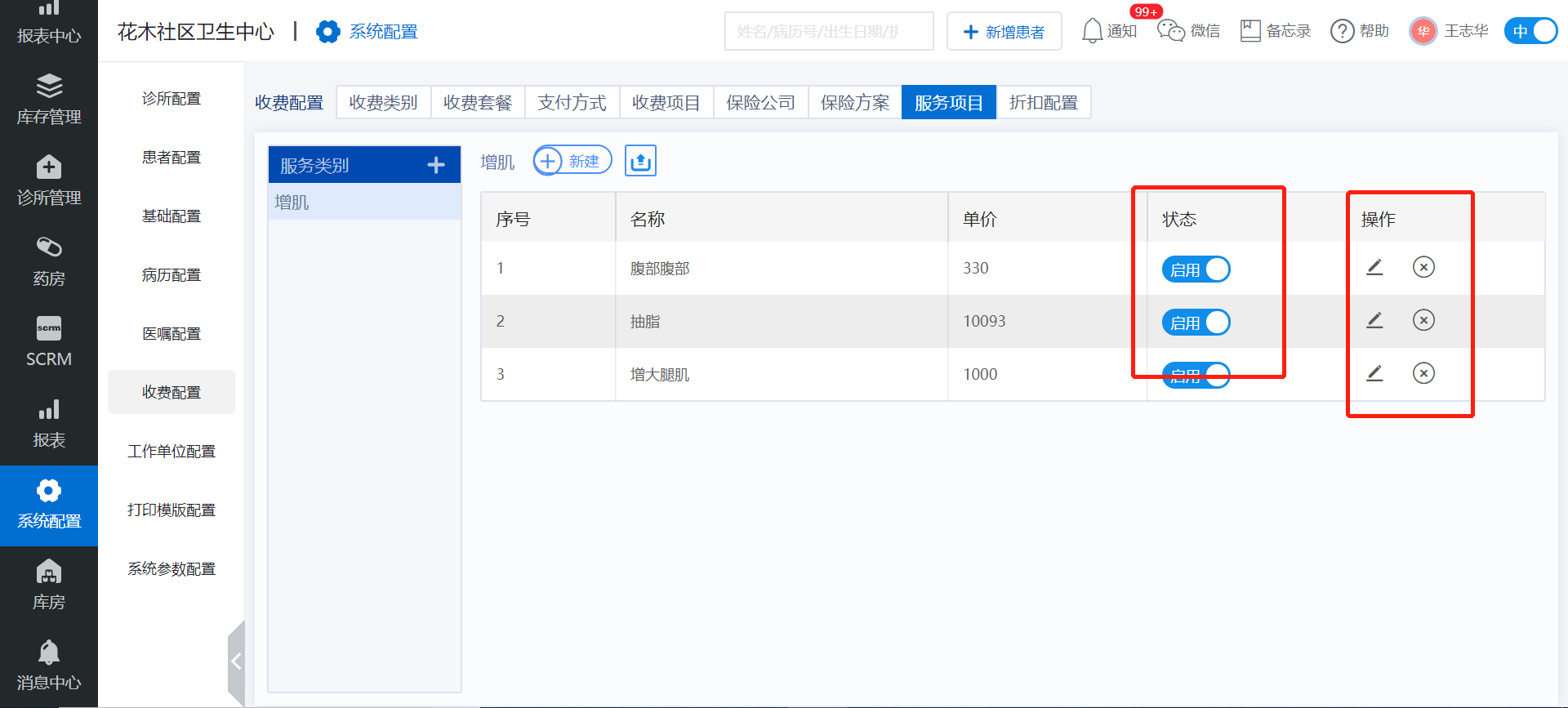Viewport: 1568px width, 708px height.
Task: Open the SCRM module
Action: (49, 344)
